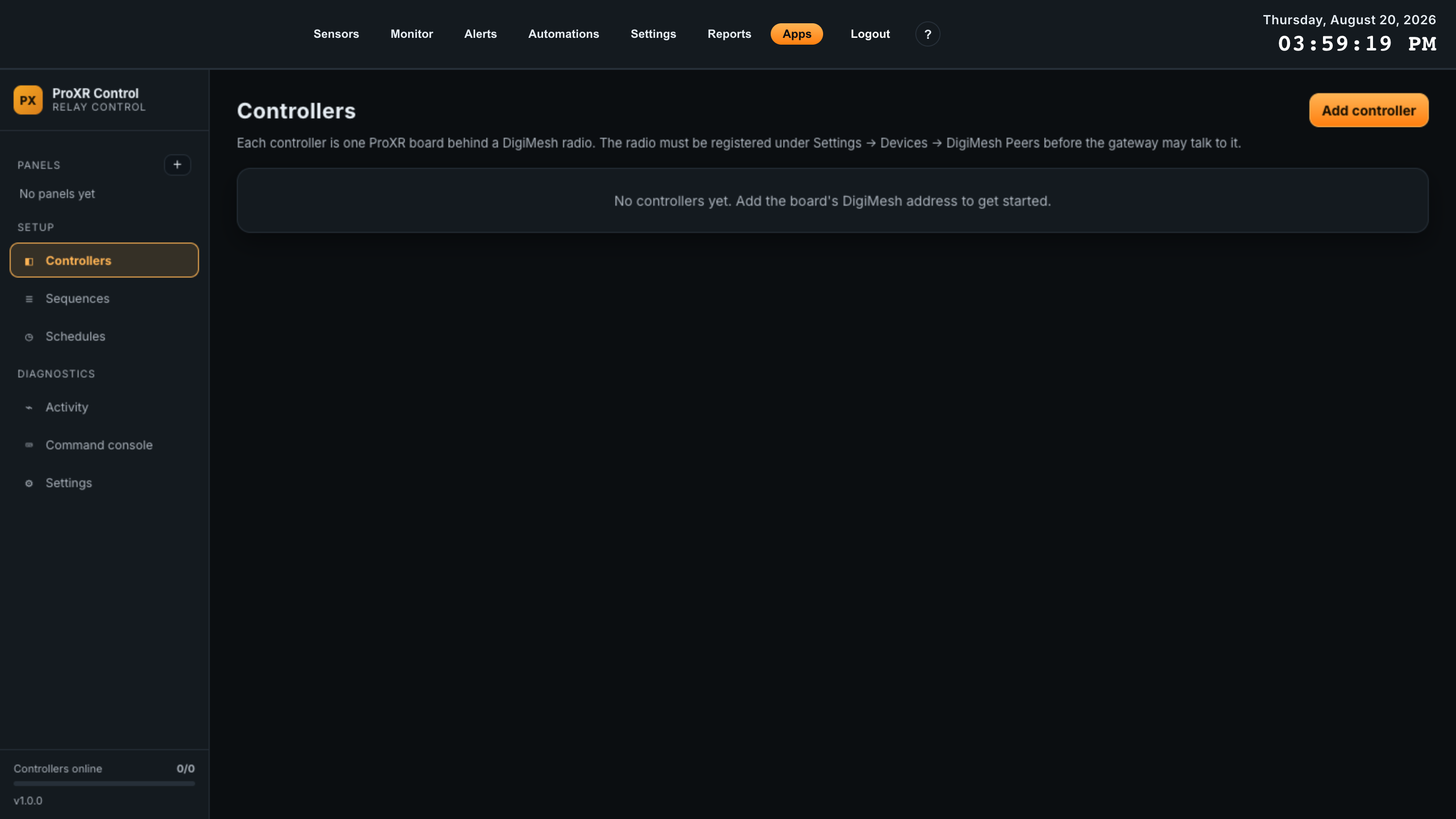
Task: Click the SETUP section header
Action: coord(35,227)
